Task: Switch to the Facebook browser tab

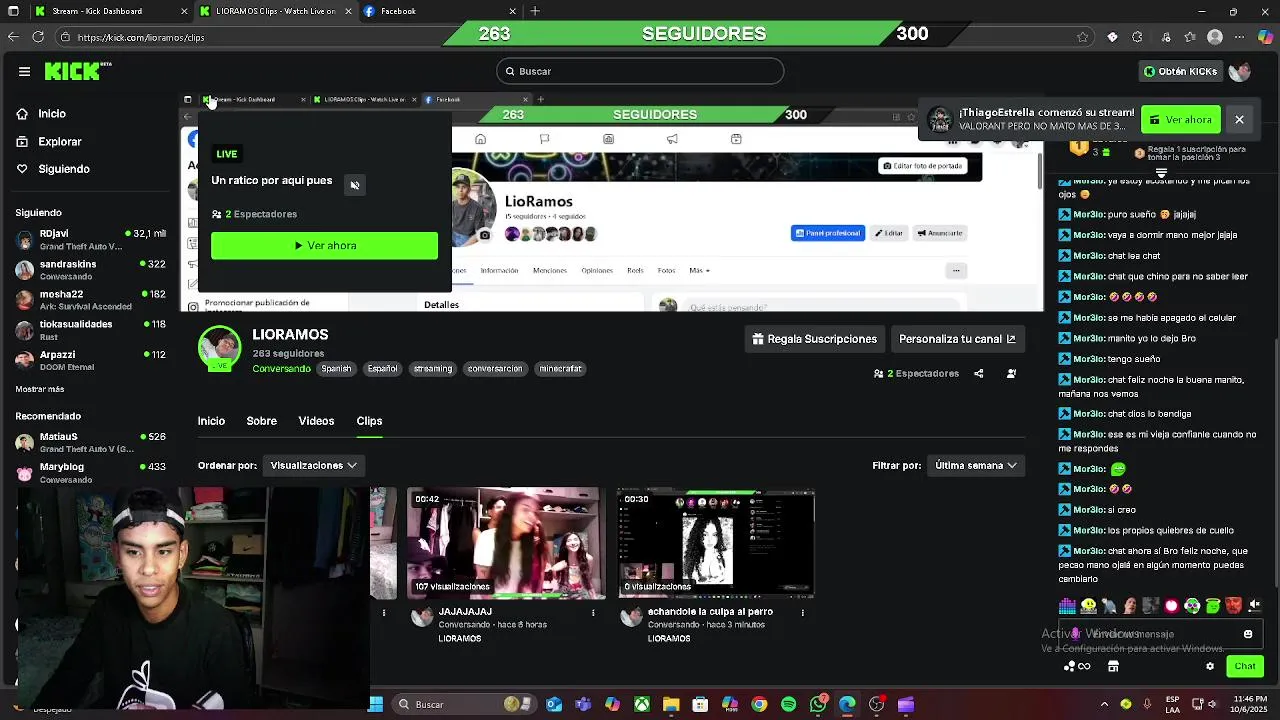Action: (440, 11)
